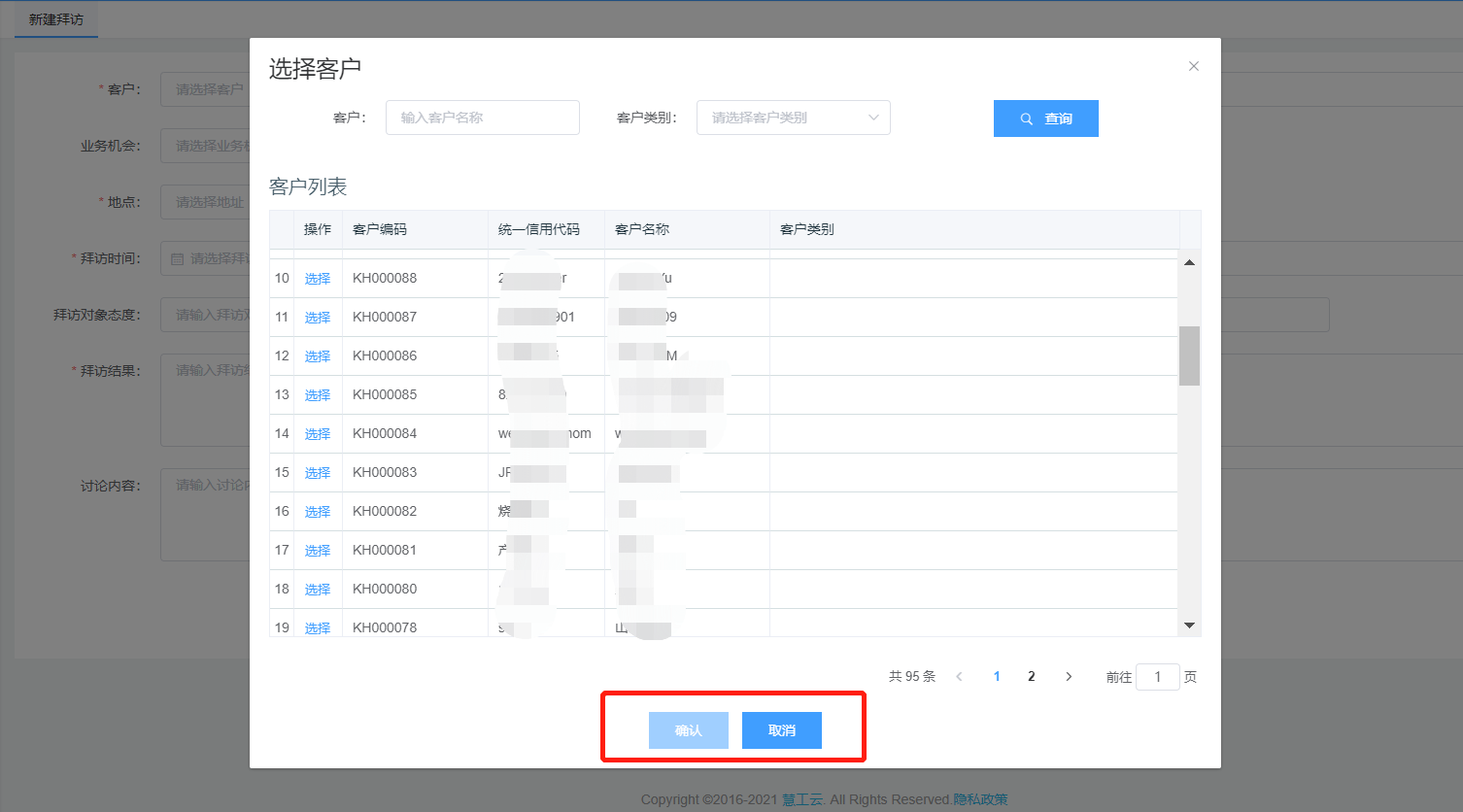Click page number 1 in pagination
Screen dimensions: 1463x812
[x=997, y=677]
